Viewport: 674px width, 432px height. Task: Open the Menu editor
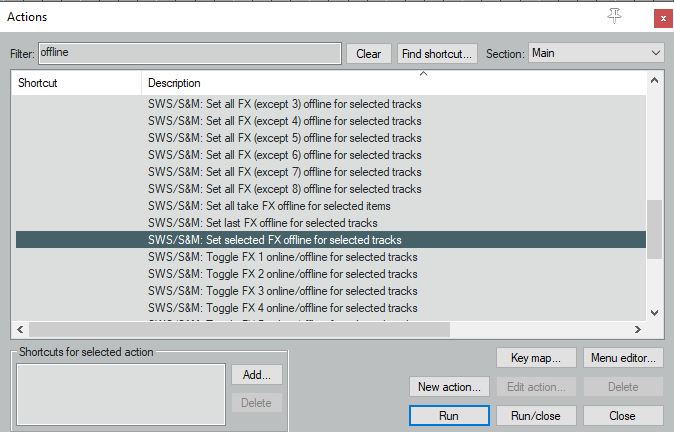623,358
